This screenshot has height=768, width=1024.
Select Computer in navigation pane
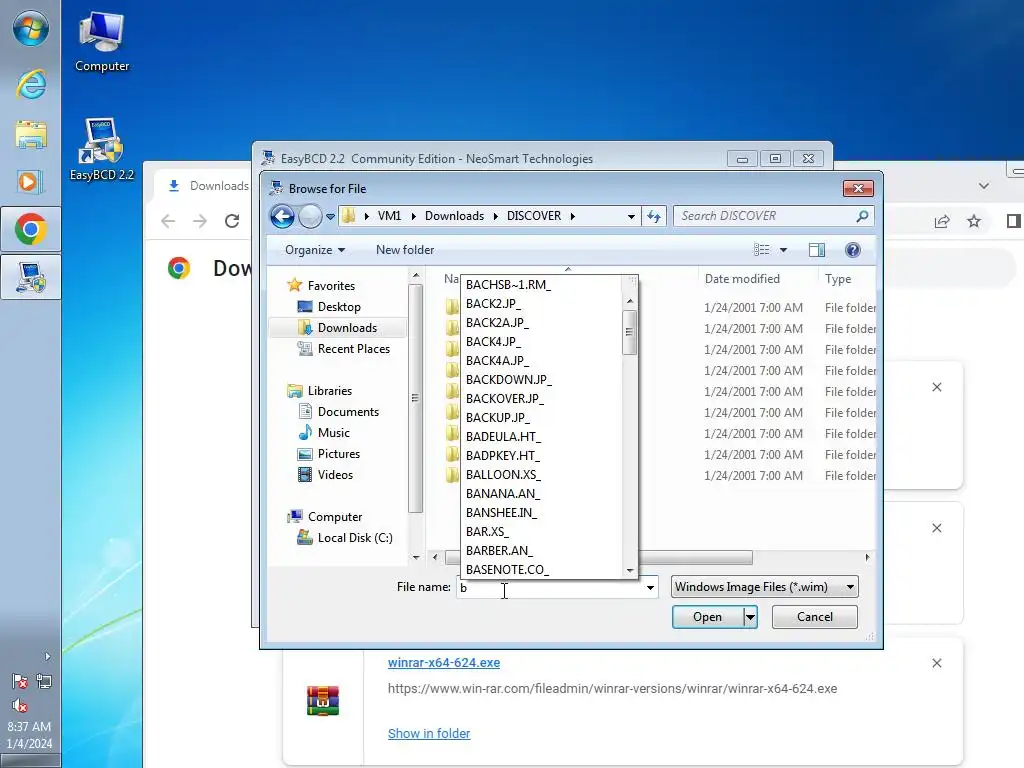(334, 517)
